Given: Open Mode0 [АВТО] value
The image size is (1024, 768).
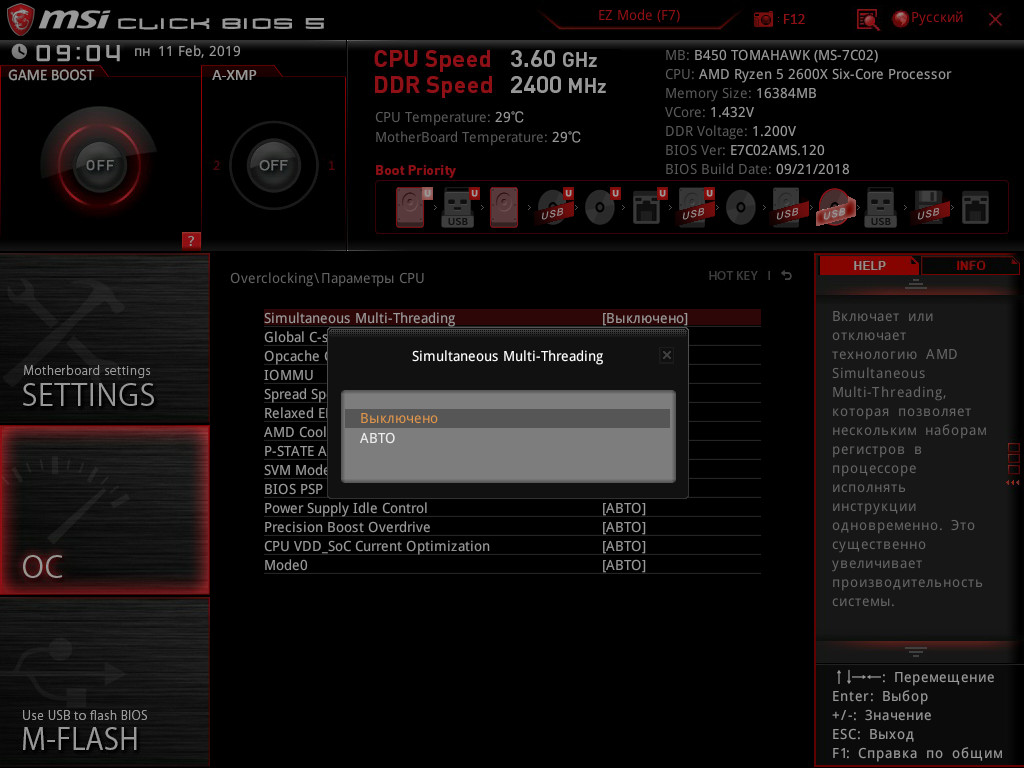Looking at the screenshot, I should (x=624, y=565).
